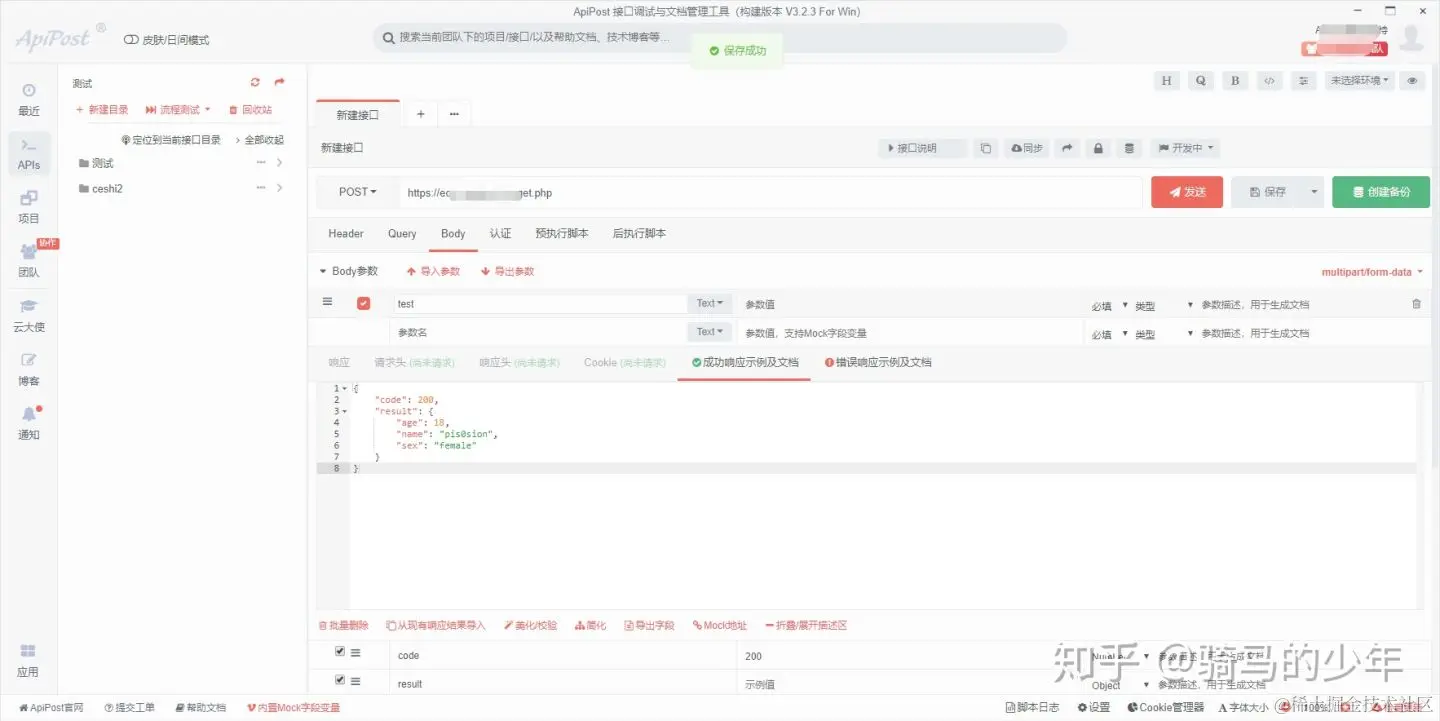Click the lock icon in interface toolbar
This screenshot has width=1440, height=721.
tap(1098, 148)
